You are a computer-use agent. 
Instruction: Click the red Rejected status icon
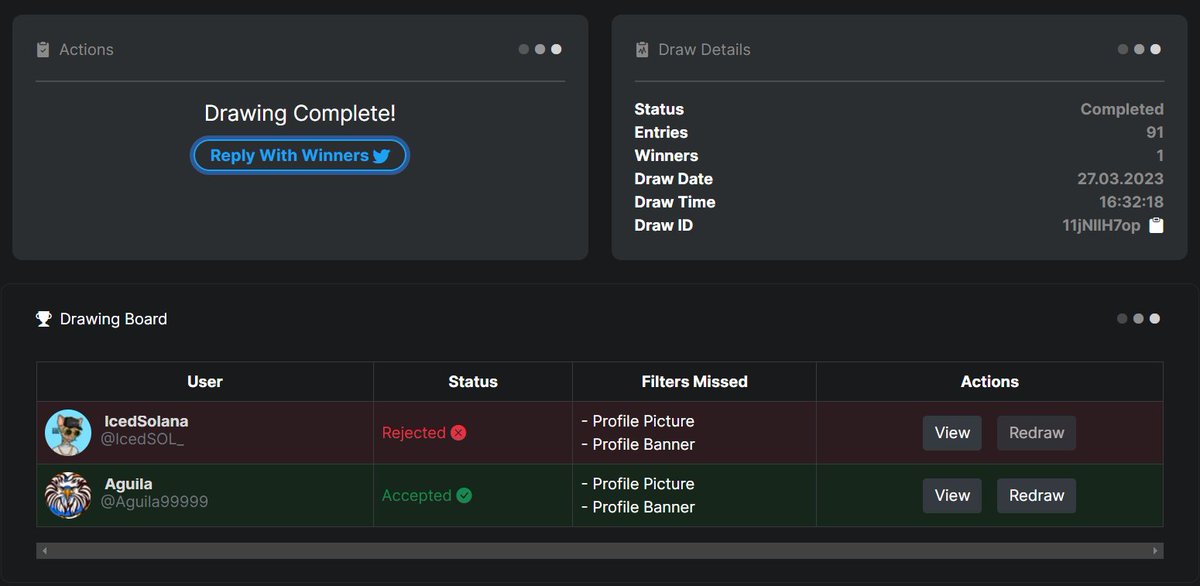(459, 433)
